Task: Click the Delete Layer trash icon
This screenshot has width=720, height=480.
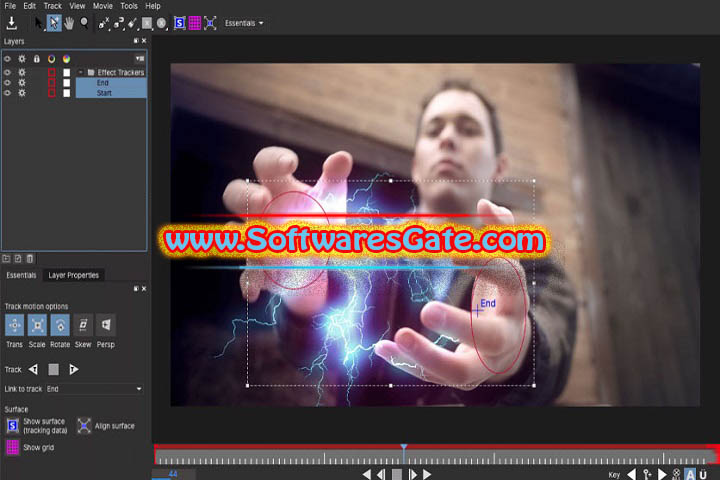Action: click(30, 259)
